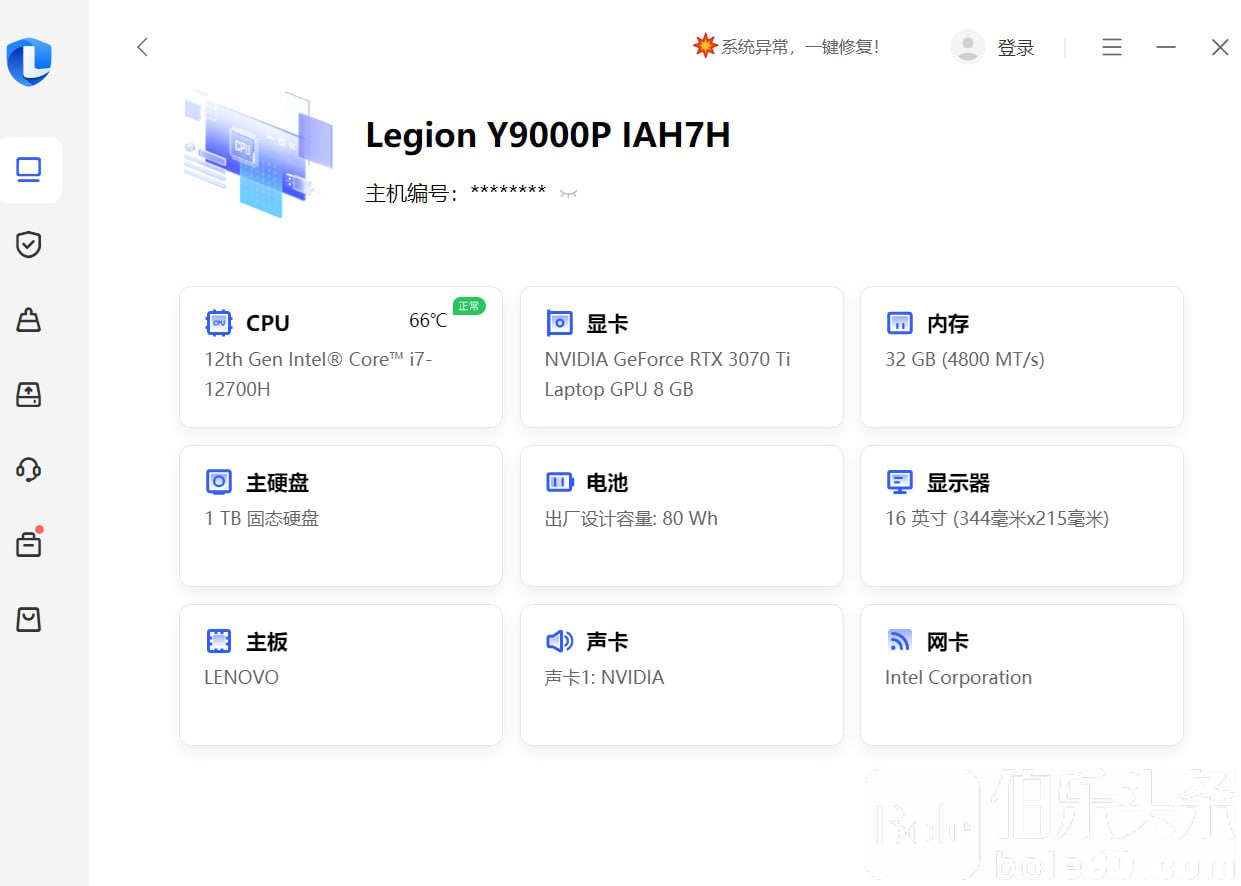The width and height of the screenshot is (1241, 886).
Task: Open the 显卡 graphics card panel
Action: click(x=681, y=357)
